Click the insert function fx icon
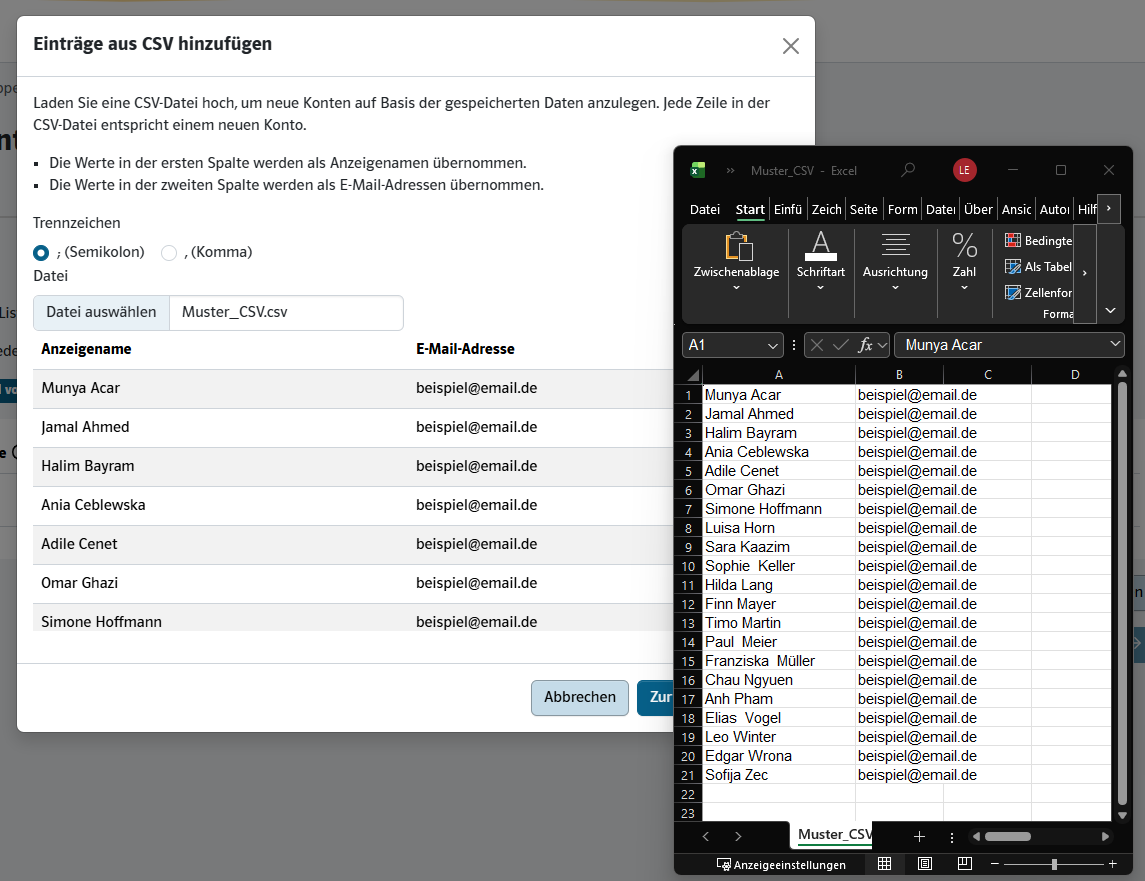1145x881 pixels. [x=865, y=345]
